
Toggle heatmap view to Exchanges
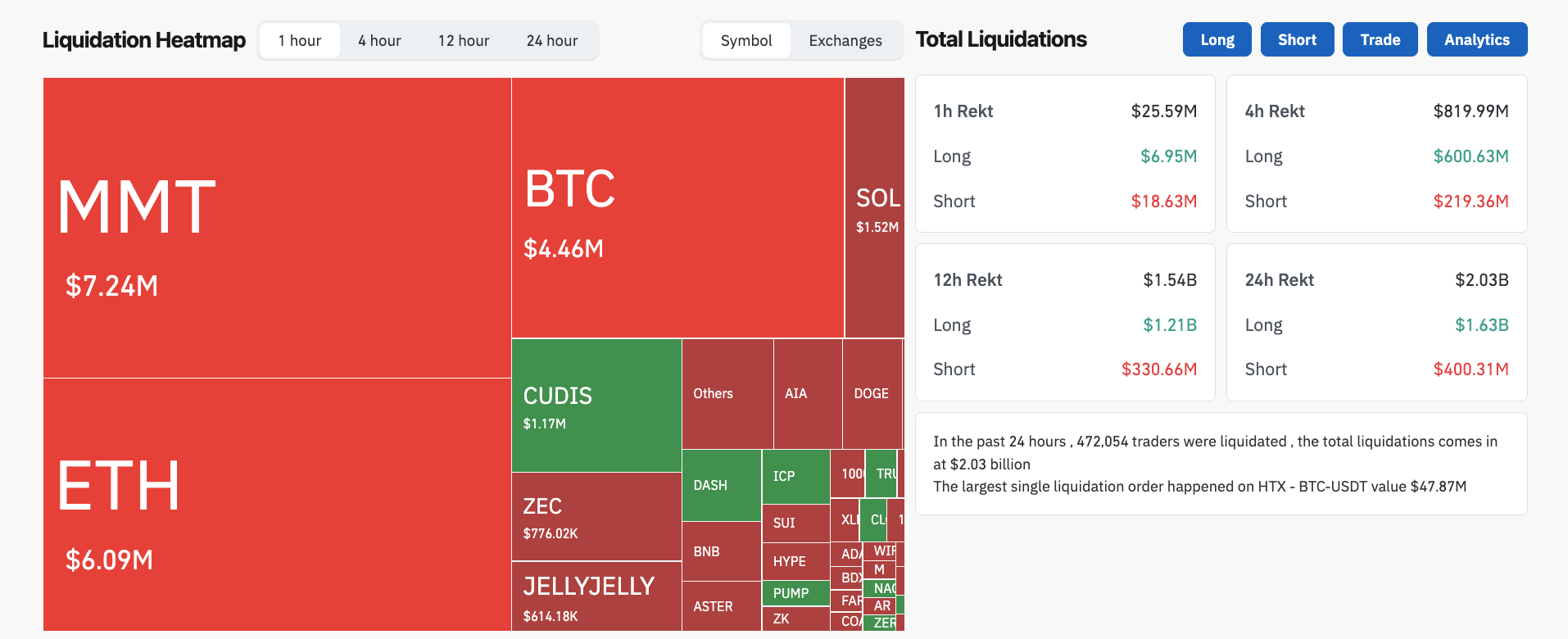point(845,41)
